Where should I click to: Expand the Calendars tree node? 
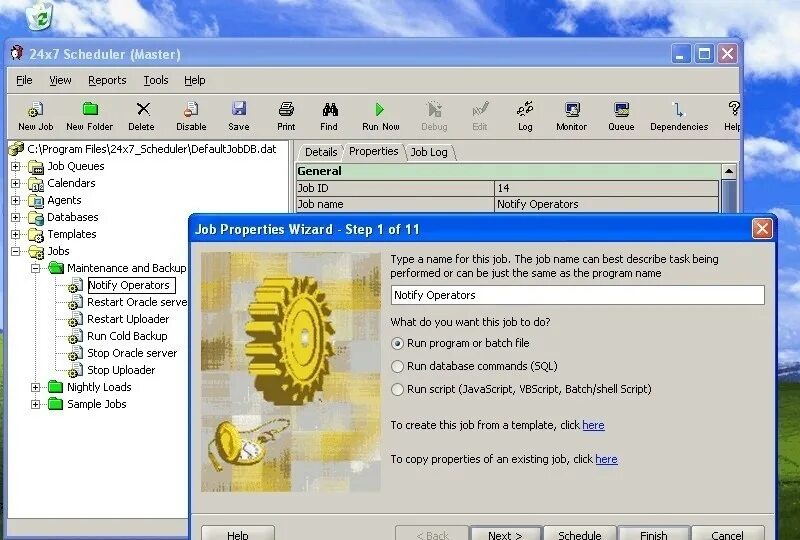pos(16,183)
